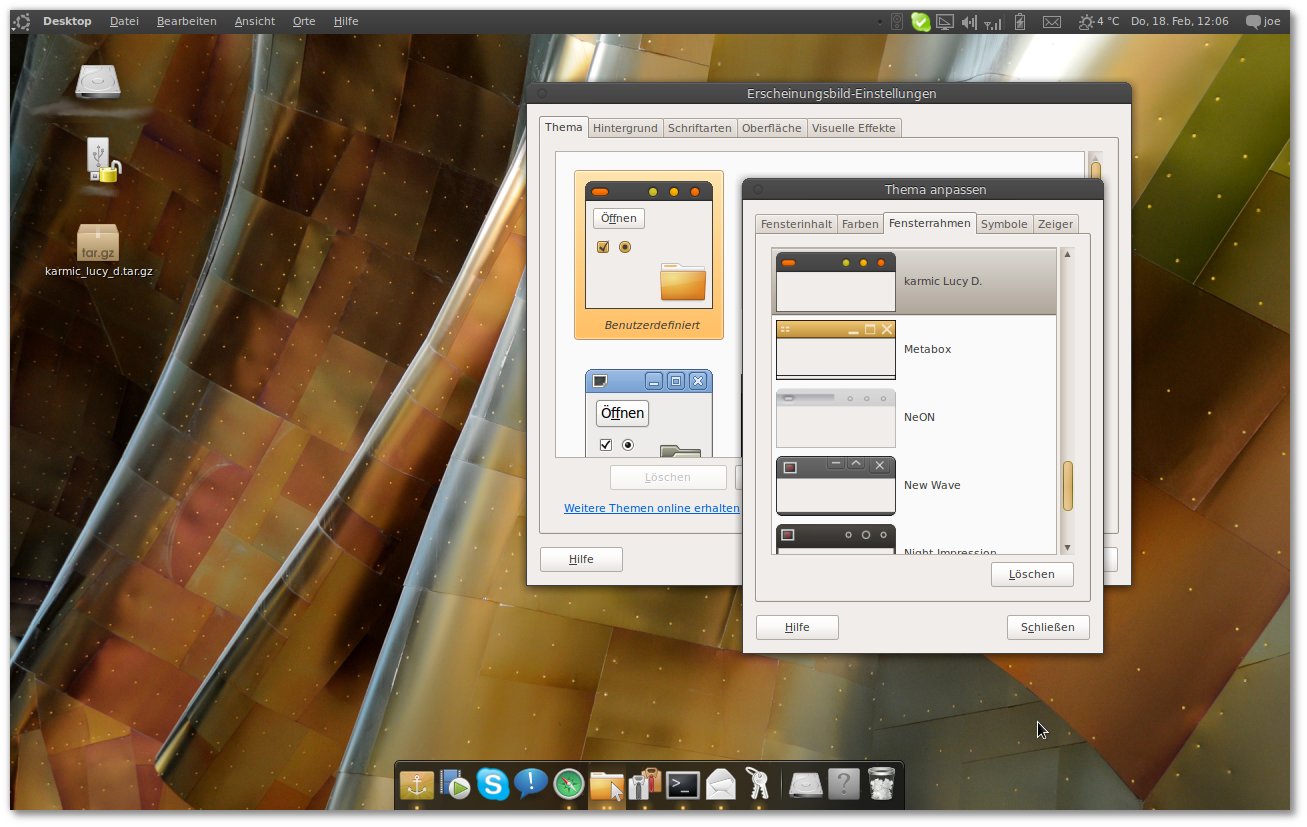The height and width of the screenshot is (827, 1307).
Task: Open the hard drive icon on desktop
Action: coord(98,82)
